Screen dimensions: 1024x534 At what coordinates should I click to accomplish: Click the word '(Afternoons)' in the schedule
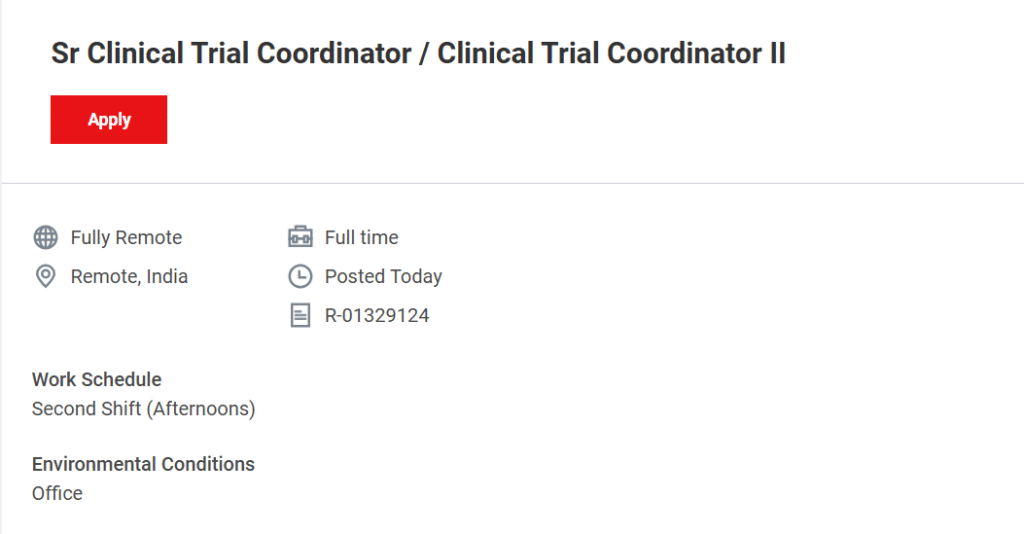pyautogui.click(x=201, y=408)
